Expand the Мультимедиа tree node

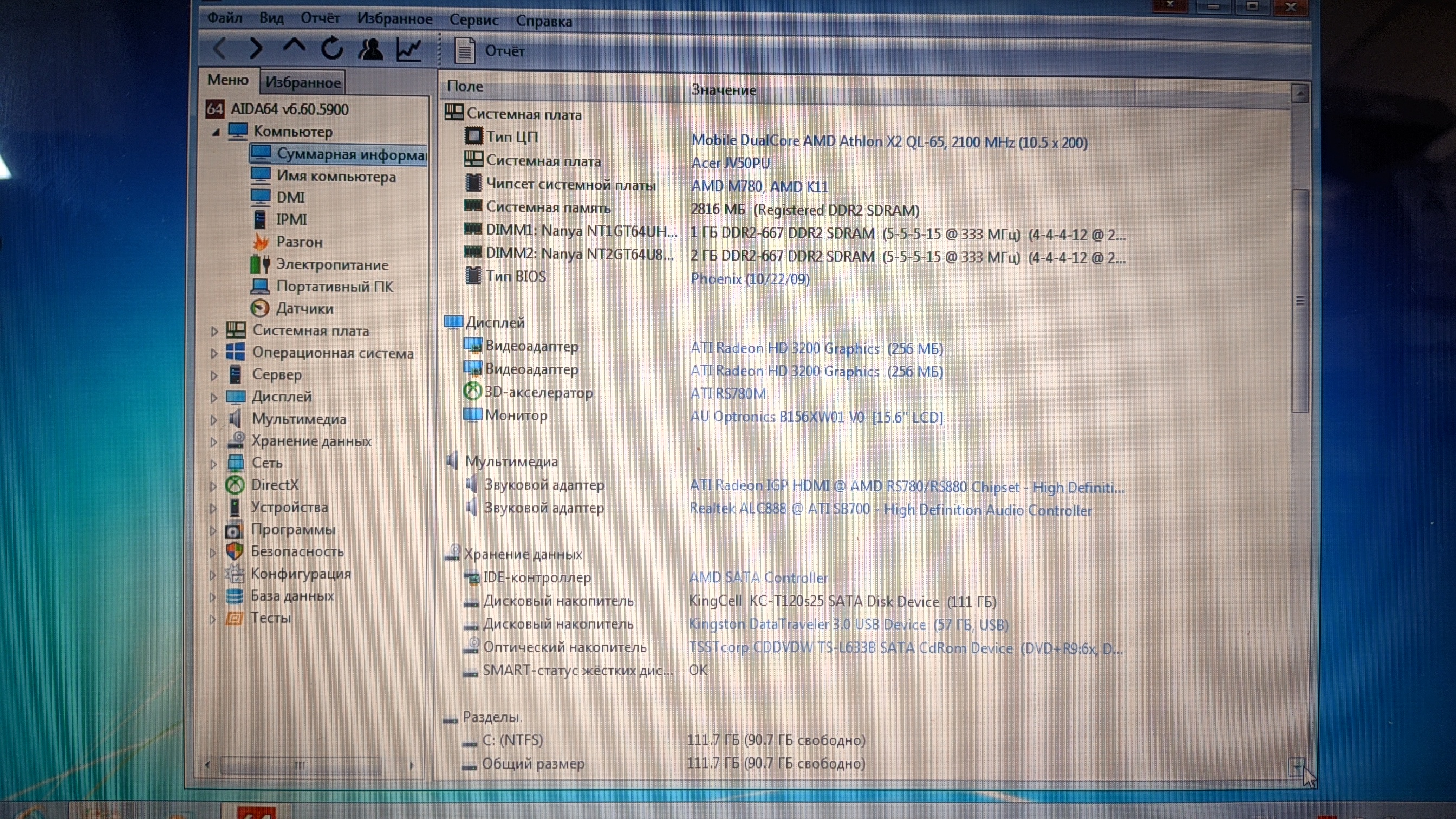[x=213, y=419]
